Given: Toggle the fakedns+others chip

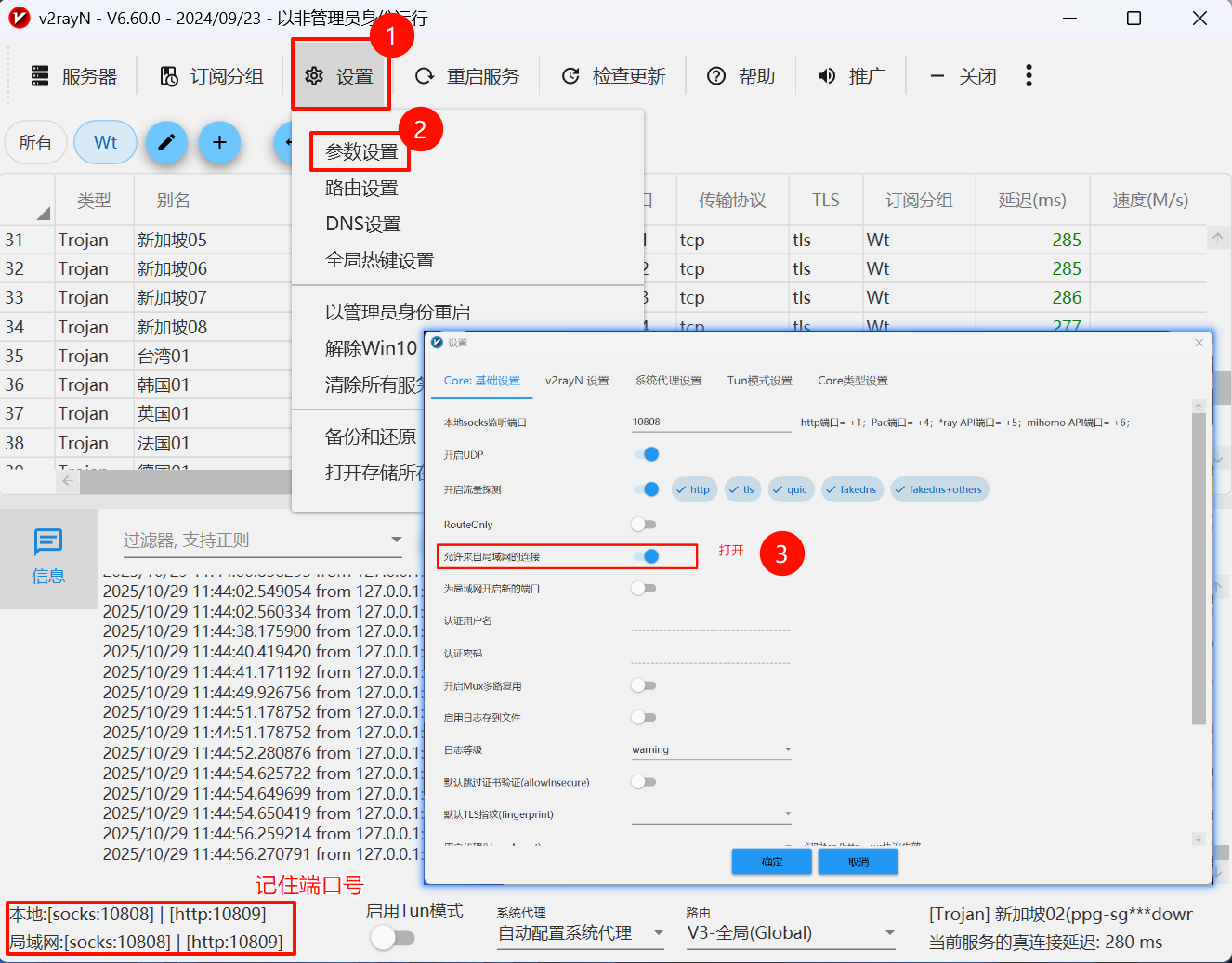Looking at the screenshot, I should click(x=939, y=489).
